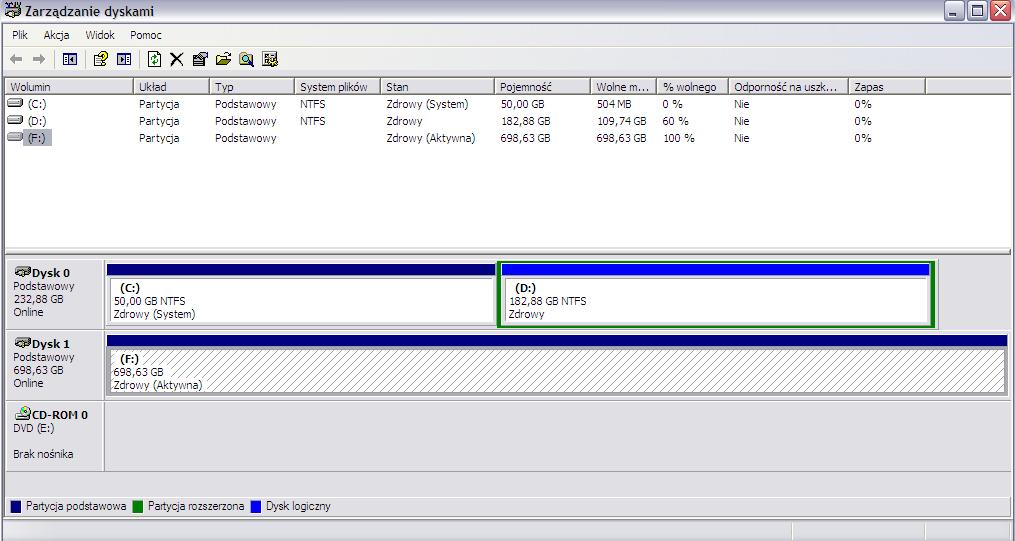This screenshot has height=541, width=1015.
Task: Click the Dysk 0 disk icon
Action: pyautogui.click(x=22, y=272)
